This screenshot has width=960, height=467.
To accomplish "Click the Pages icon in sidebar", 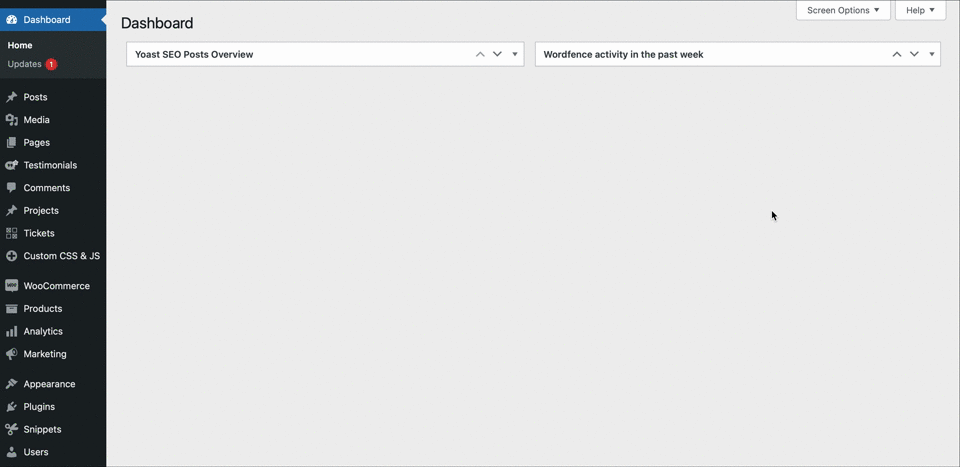I will coord(12,143).
